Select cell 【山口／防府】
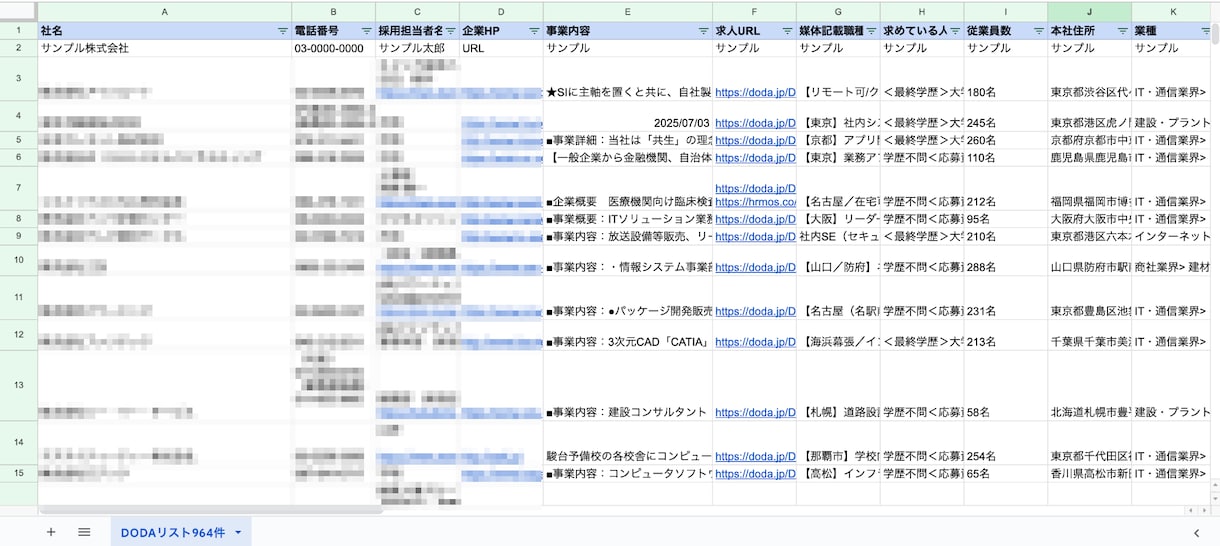 (838, 261)
